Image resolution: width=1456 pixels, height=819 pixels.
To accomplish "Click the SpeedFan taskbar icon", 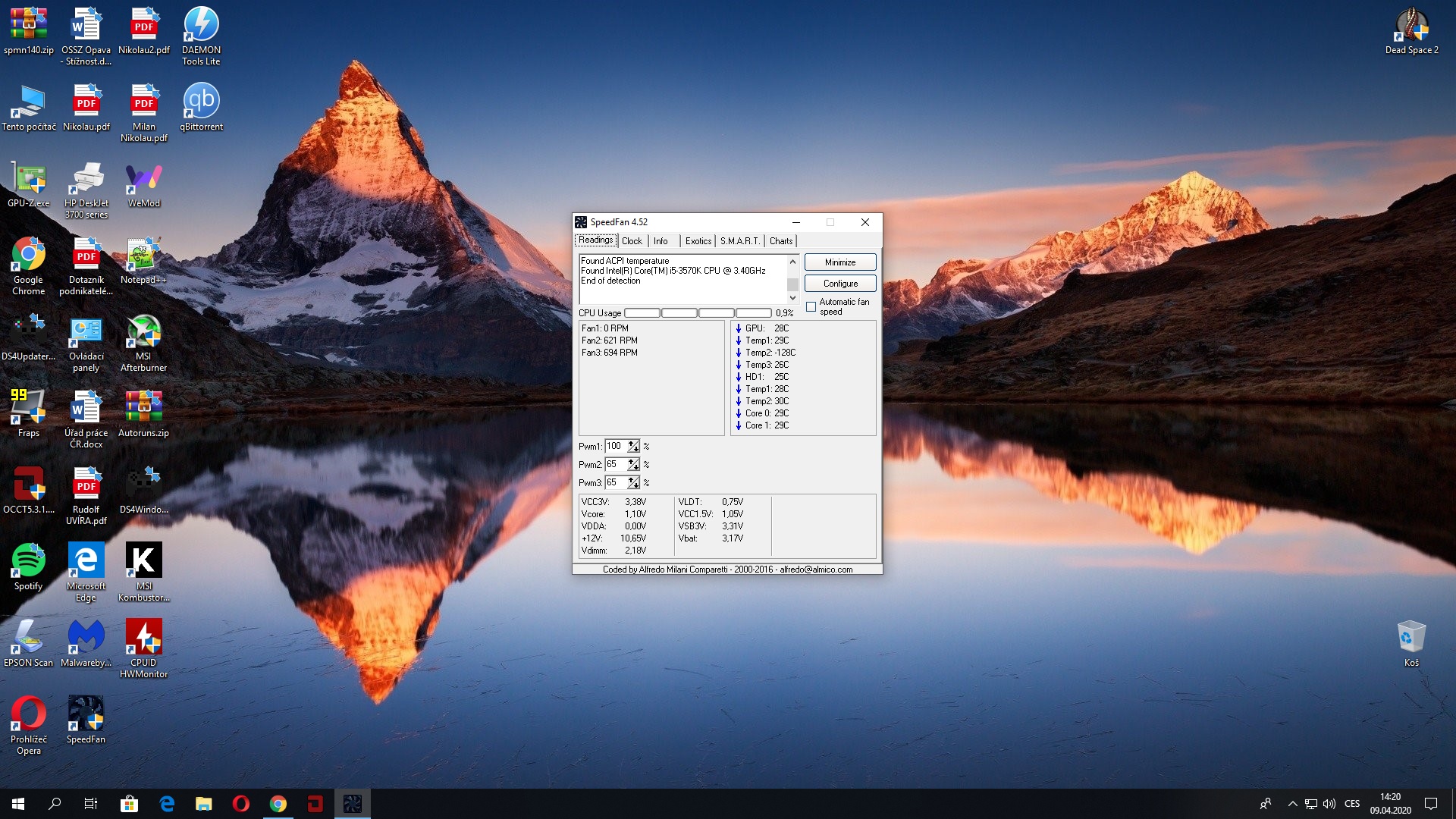I will click(x=353, y=804).
